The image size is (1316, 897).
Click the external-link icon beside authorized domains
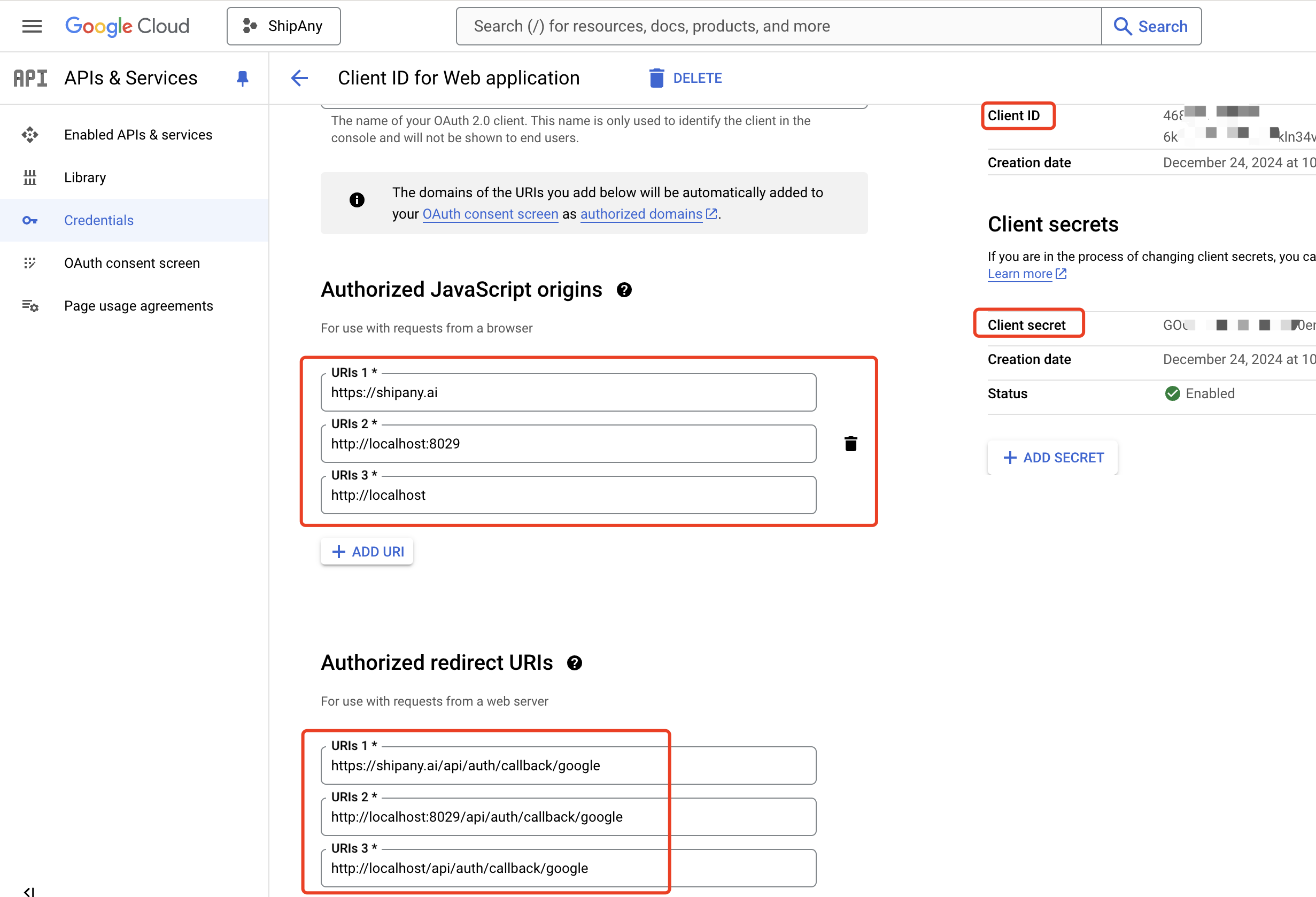coord(712,214)
